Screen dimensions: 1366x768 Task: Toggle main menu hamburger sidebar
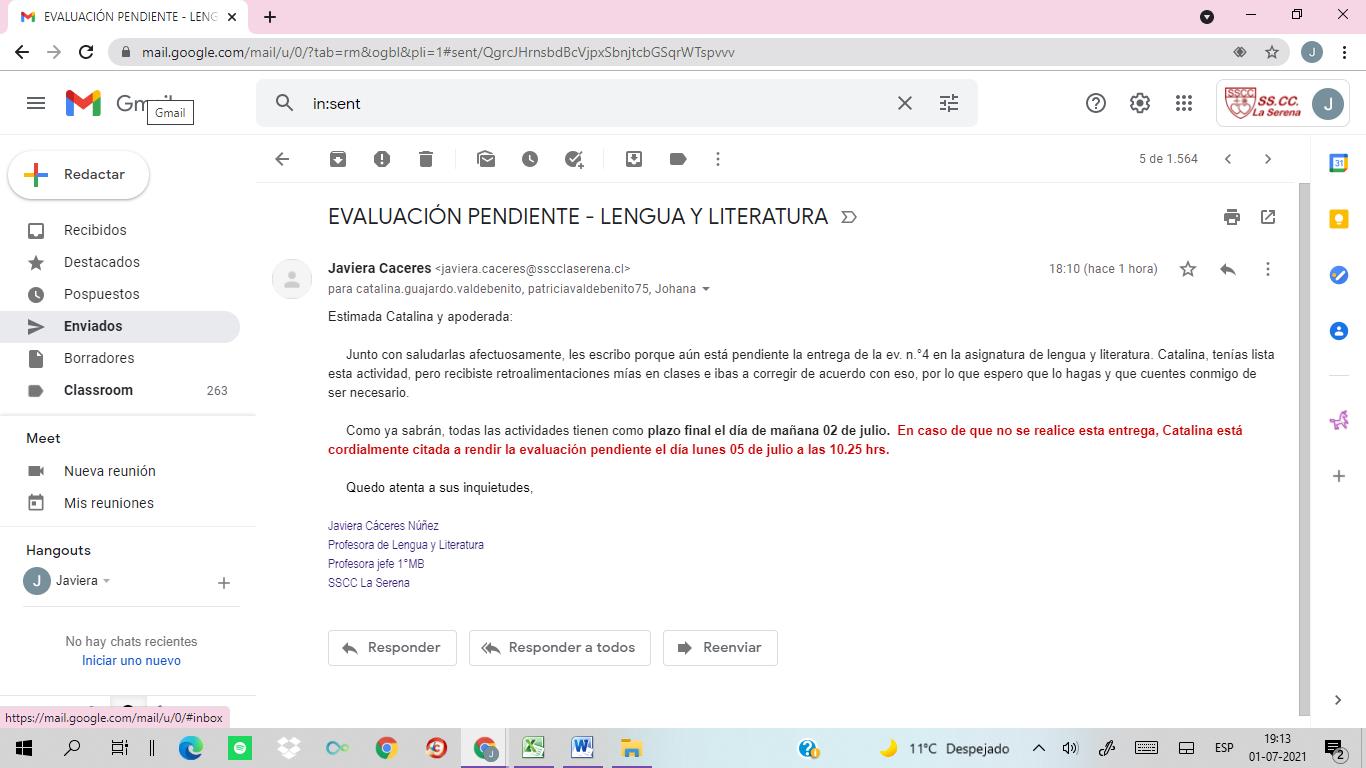click(36, 103)
